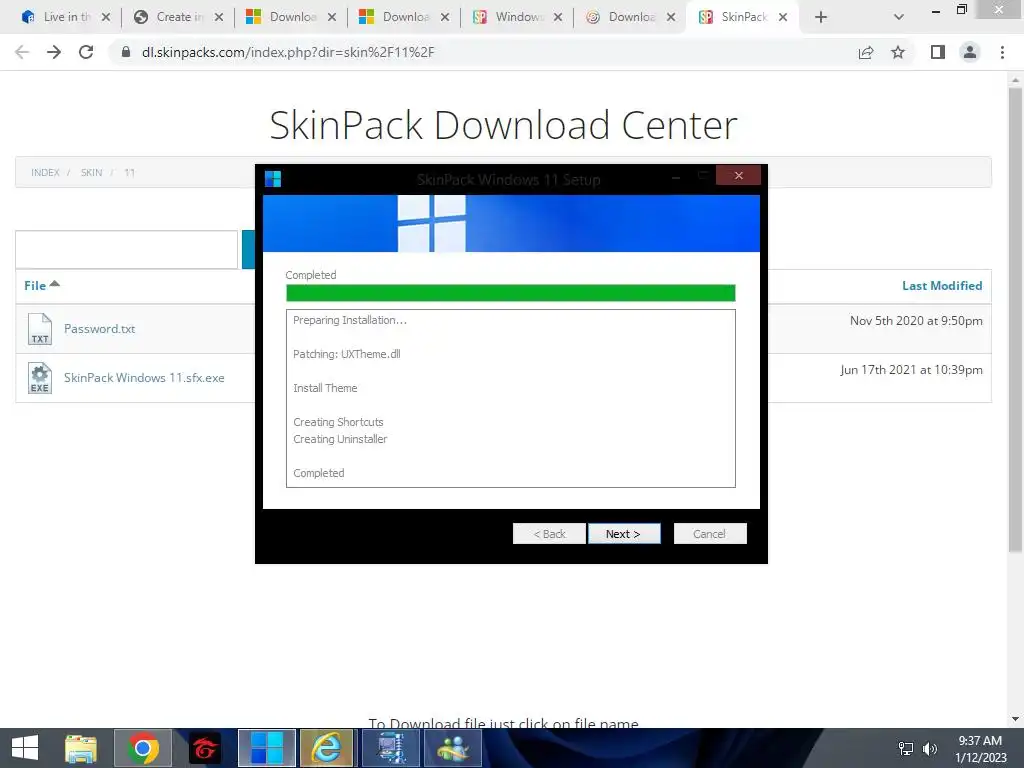Close the SkinPack Windows 11 Setup dialog
Viewport: 1024px width, 768px height.
point(738,175)
